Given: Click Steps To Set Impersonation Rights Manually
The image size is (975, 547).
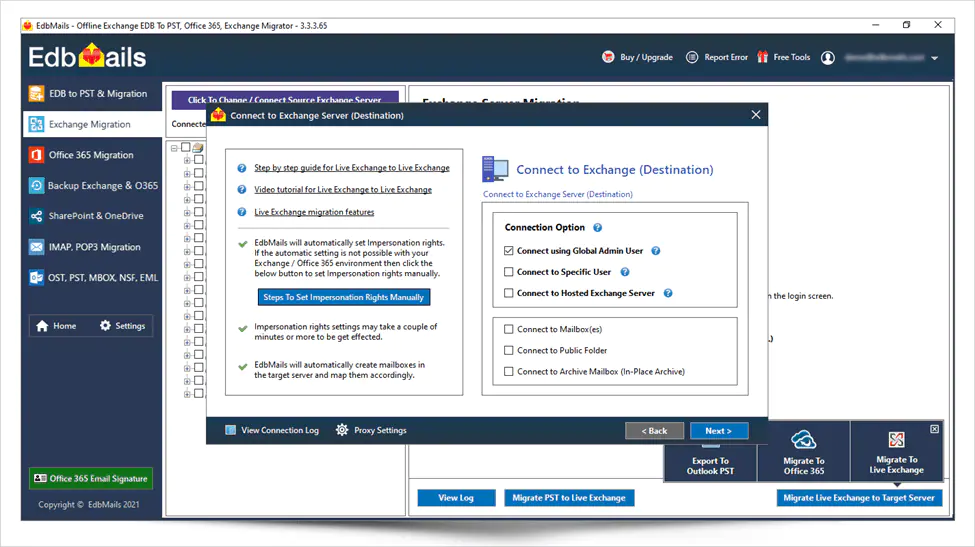Looking at the screenshot, I should coord(343,297).
